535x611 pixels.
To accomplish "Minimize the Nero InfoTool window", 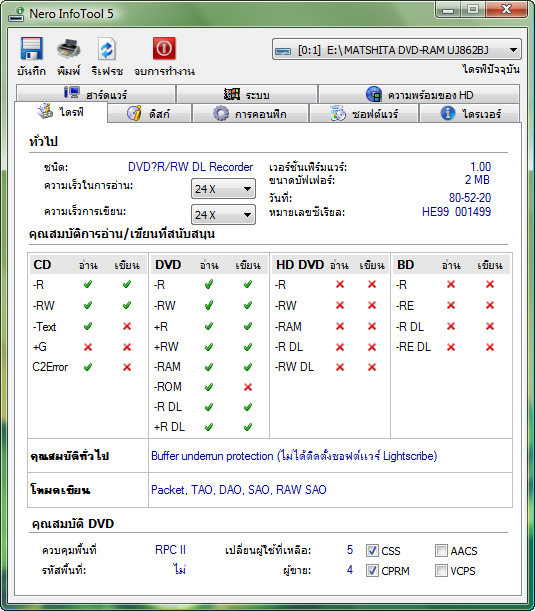I will tap(448, 9).
